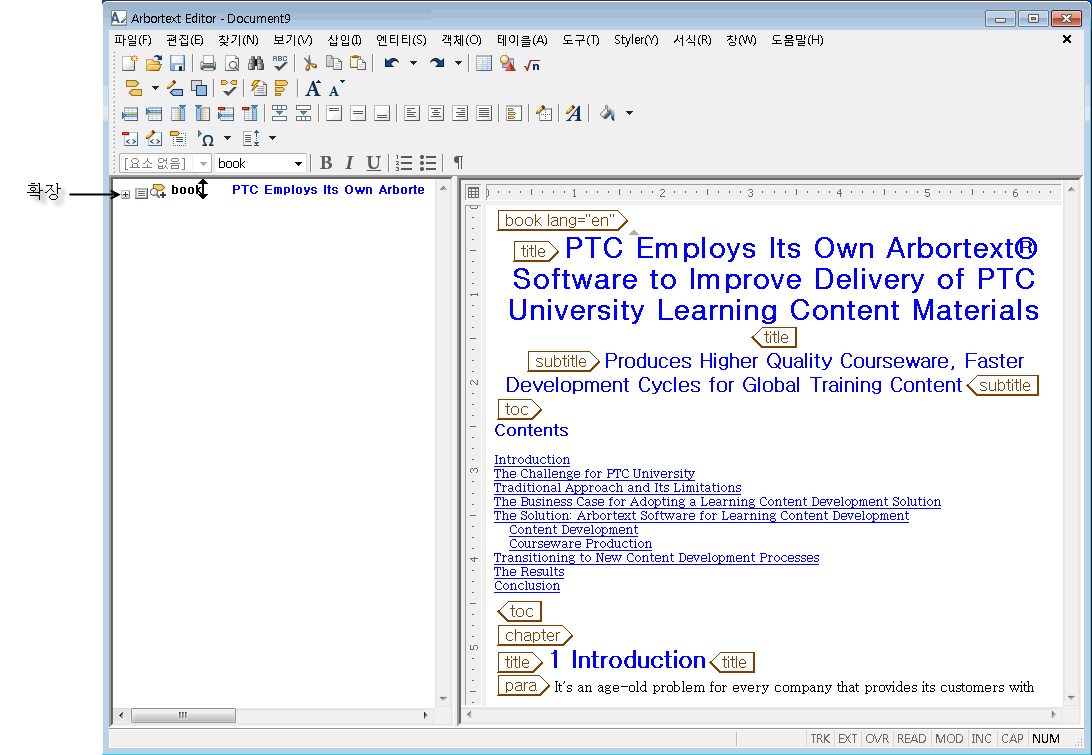Image resolution: width=1092 pixels, height=755 pixels.
Task: Expand the book node in tree
Action: tap(125, 194)
